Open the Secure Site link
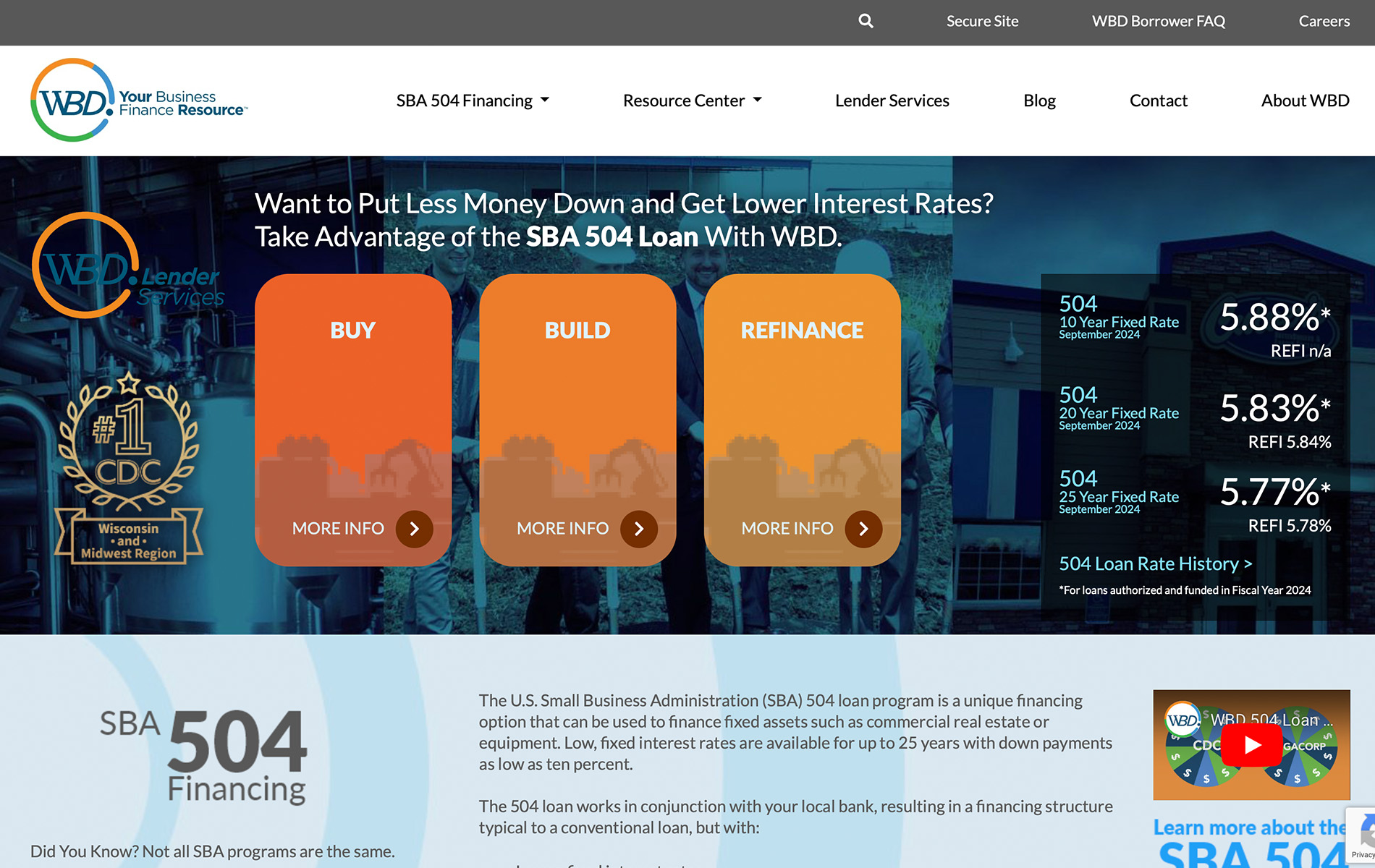 point(982,22)
